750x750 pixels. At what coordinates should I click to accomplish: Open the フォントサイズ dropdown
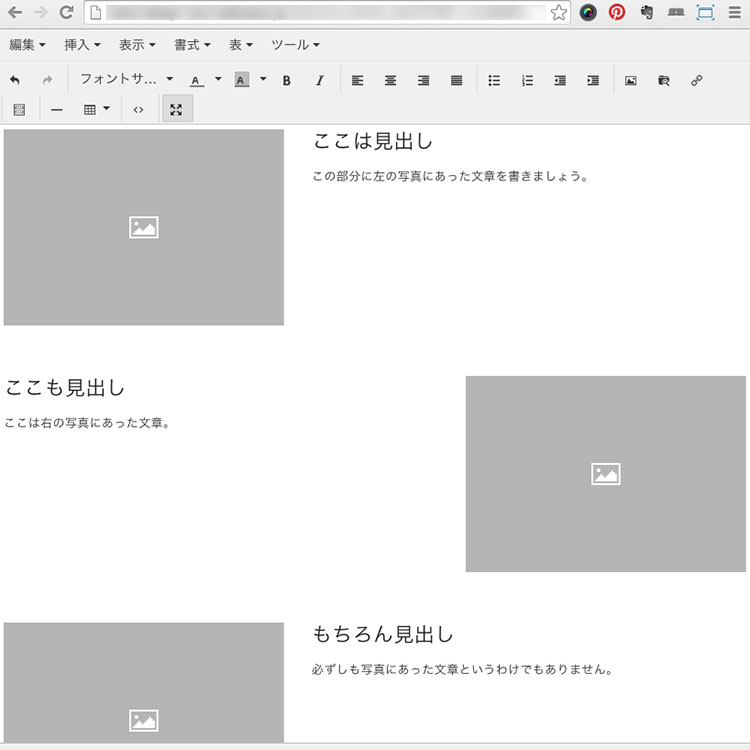point(126,80)
